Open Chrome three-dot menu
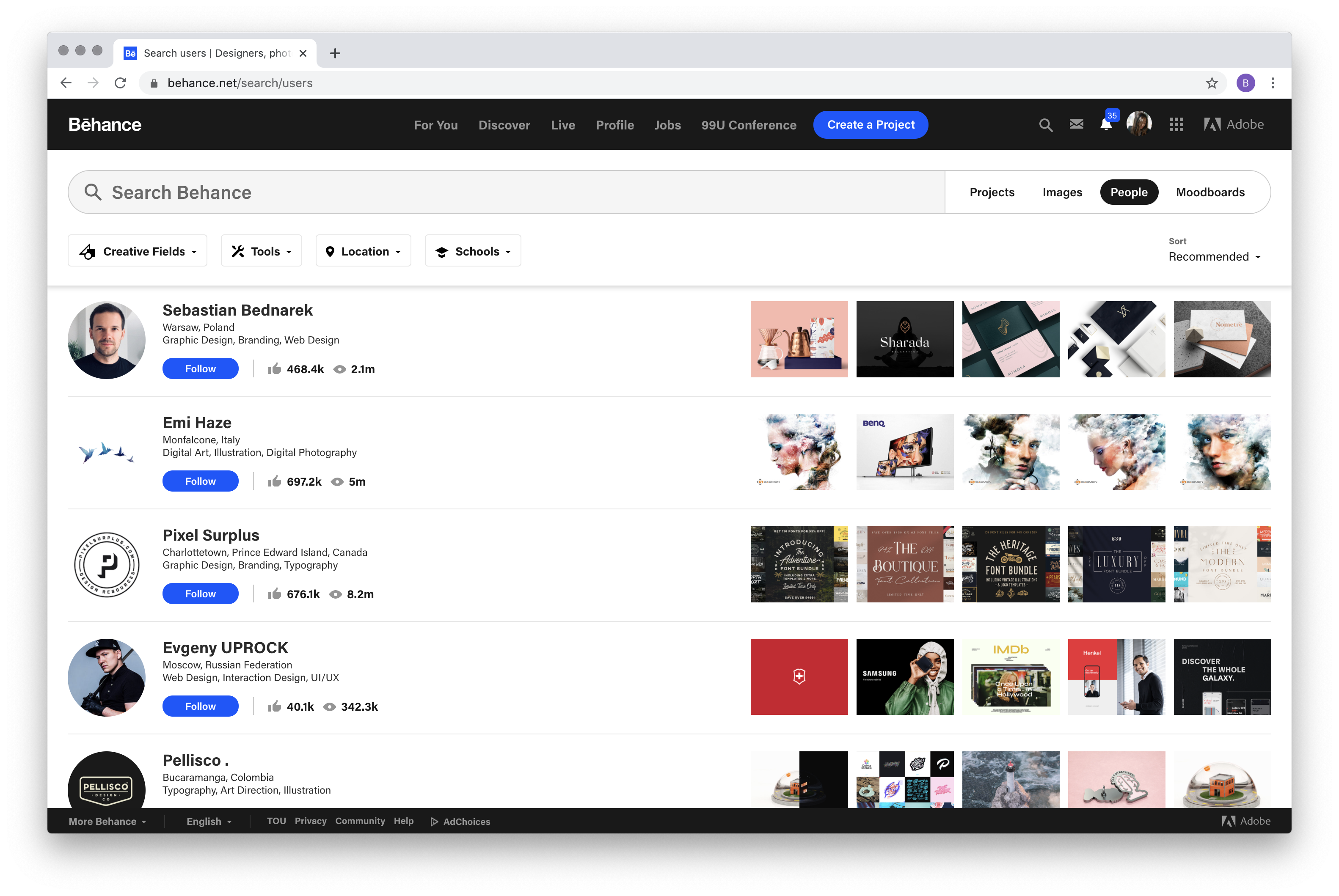The image size is (1339, 896). click(x=1273, y=83)
